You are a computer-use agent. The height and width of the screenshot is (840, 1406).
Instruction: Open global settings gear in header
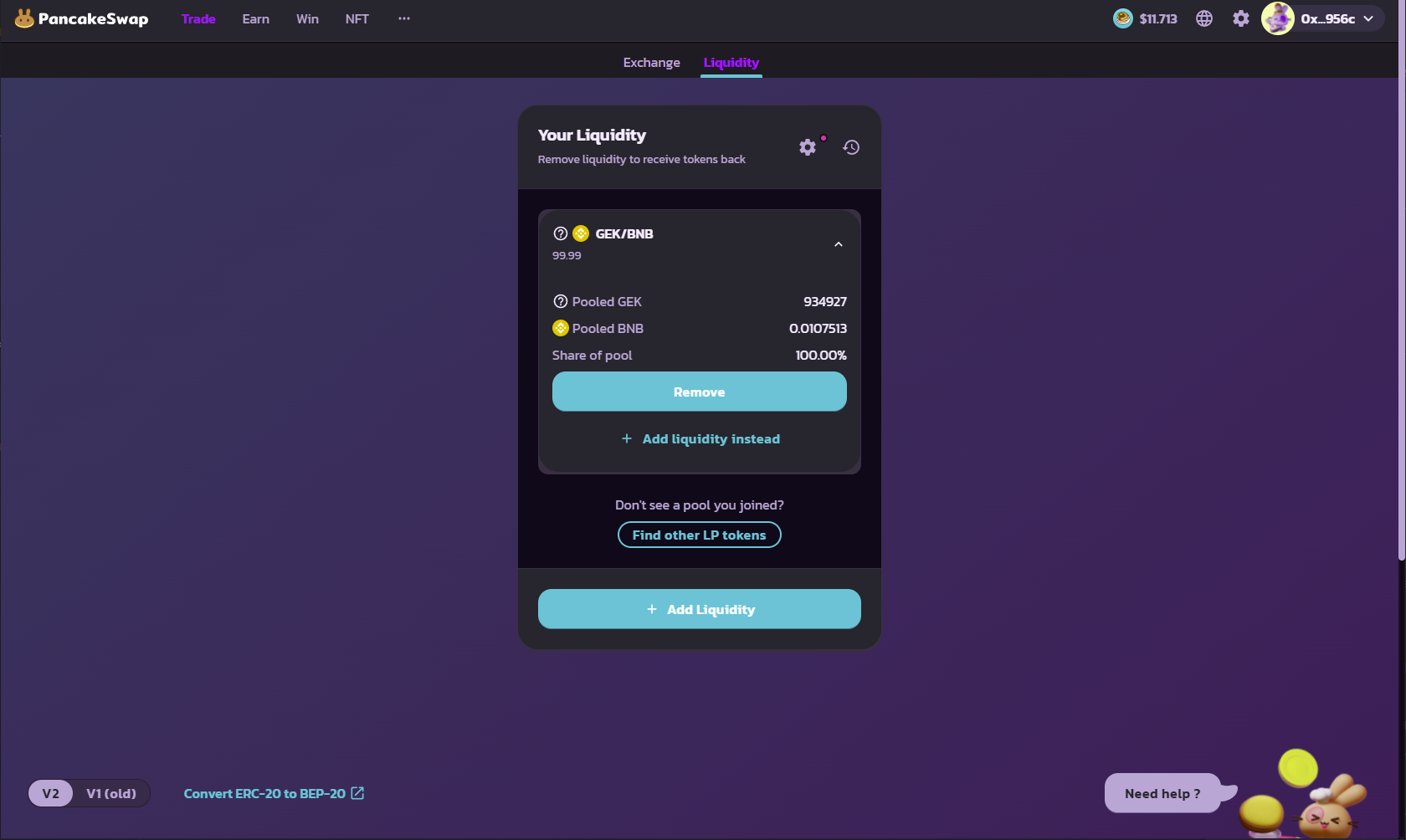(1241, 18)
